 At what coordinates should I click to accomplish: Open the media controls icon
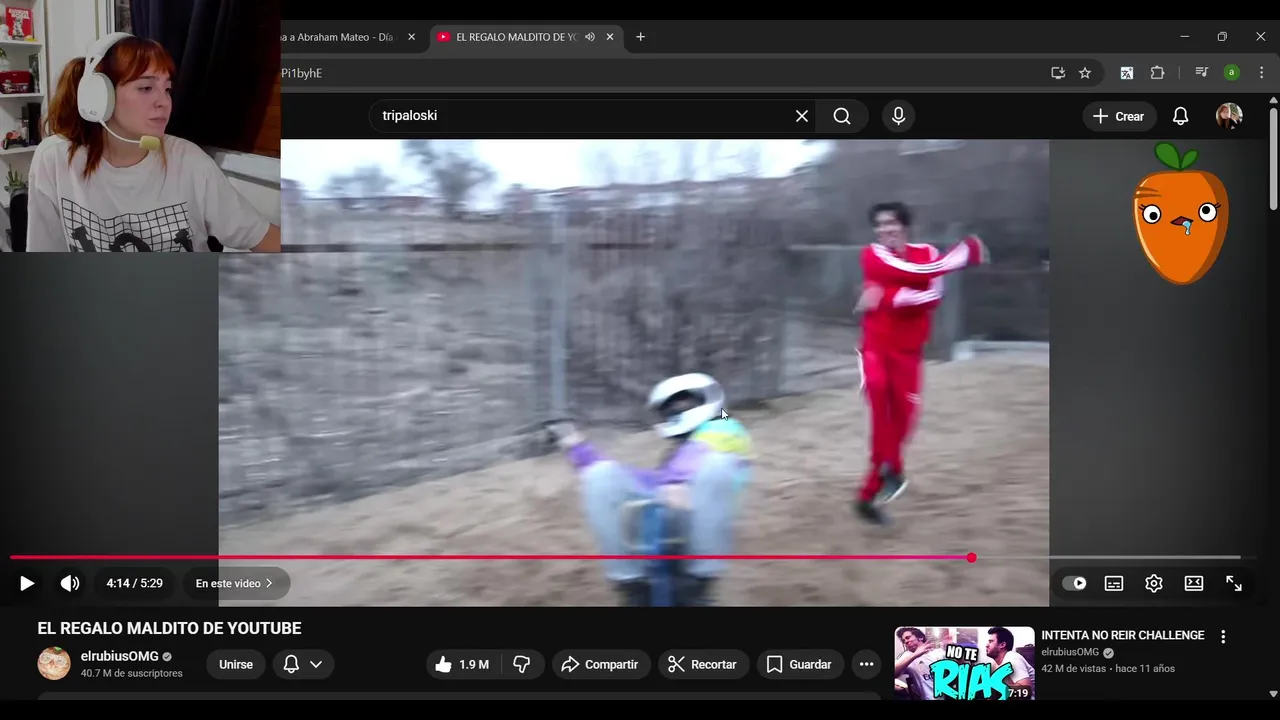[x=1201, y=73]
